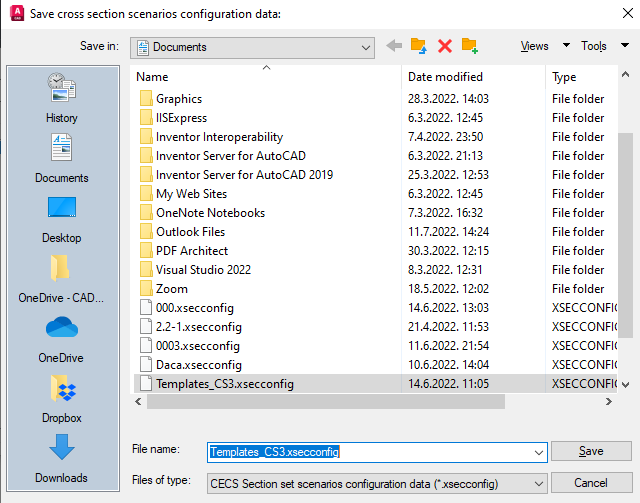The width and height of the screenshot is (640, 503).
Task: Open the Files of type dropdown
Action: (538, 483)
